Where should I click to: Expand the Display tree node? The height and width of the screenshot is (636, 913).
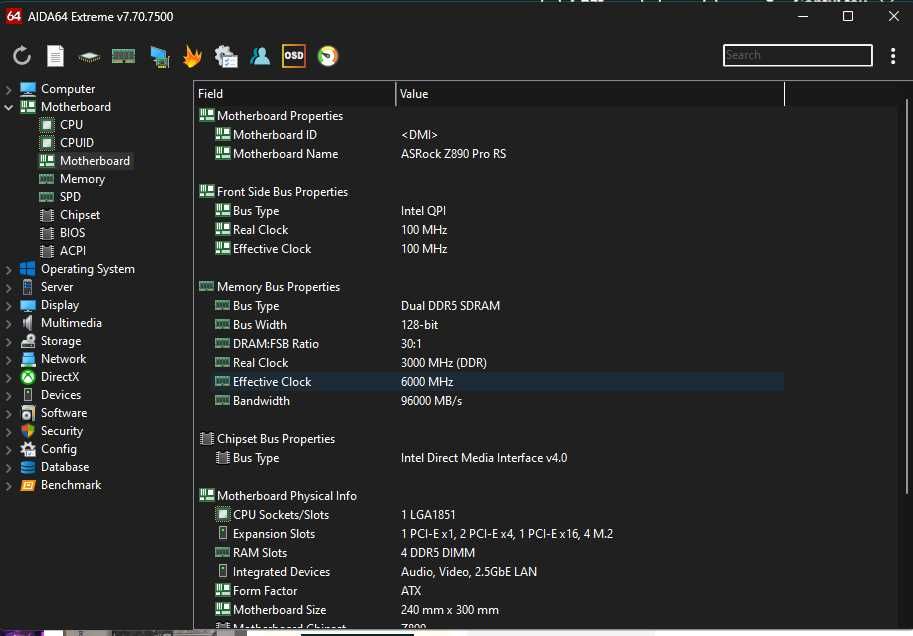(8, 305)
